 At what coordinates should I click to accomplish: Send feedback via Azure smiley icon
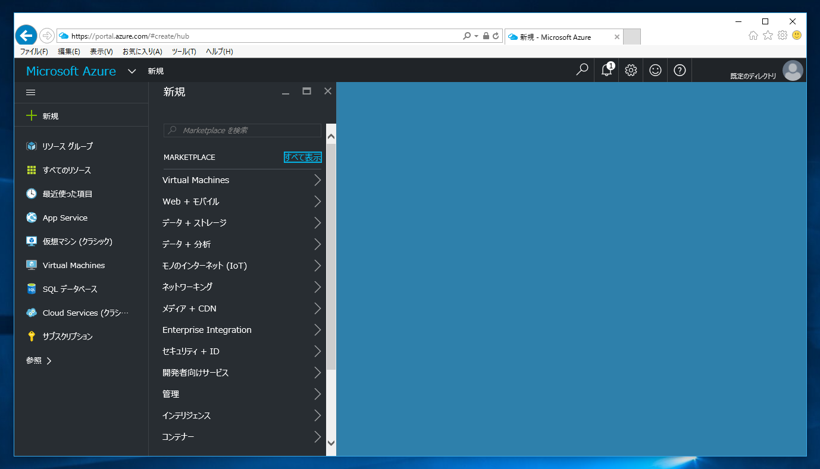(655, 70)
